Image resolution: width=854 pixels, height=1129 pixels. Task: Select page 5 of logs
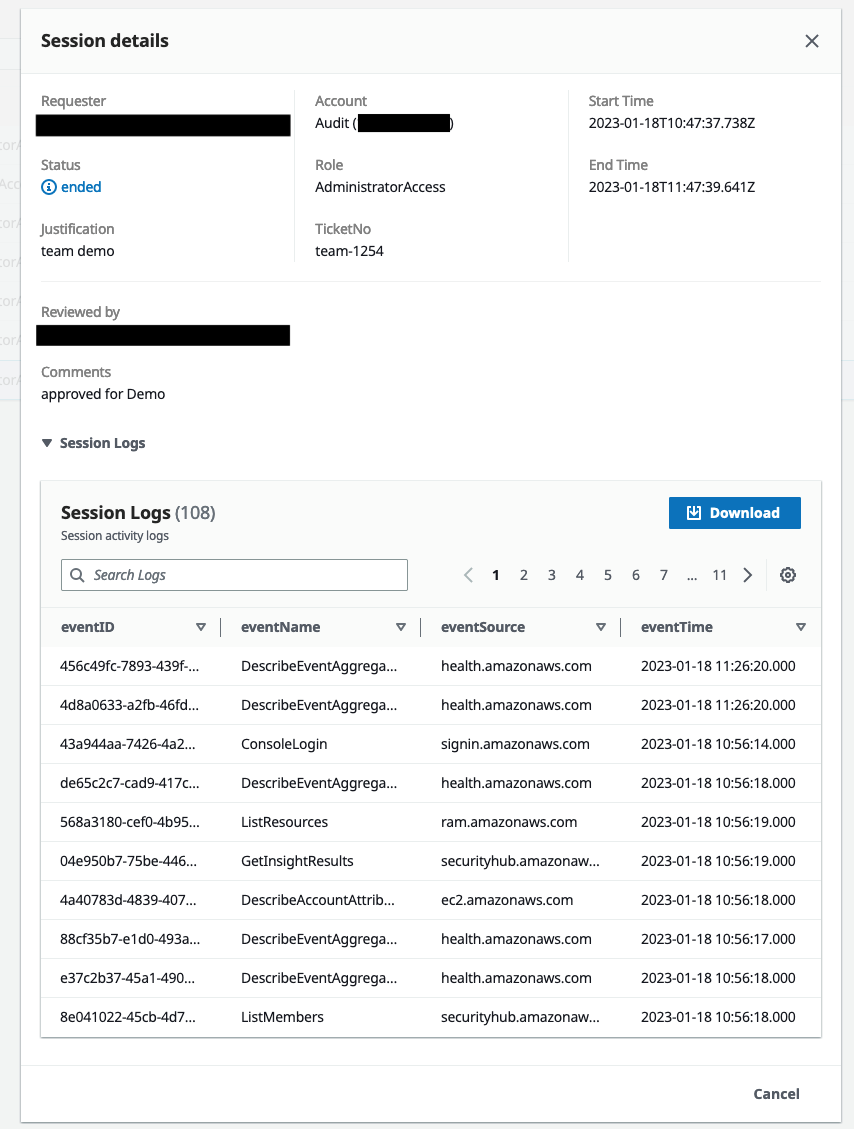[x=608, y=575]
